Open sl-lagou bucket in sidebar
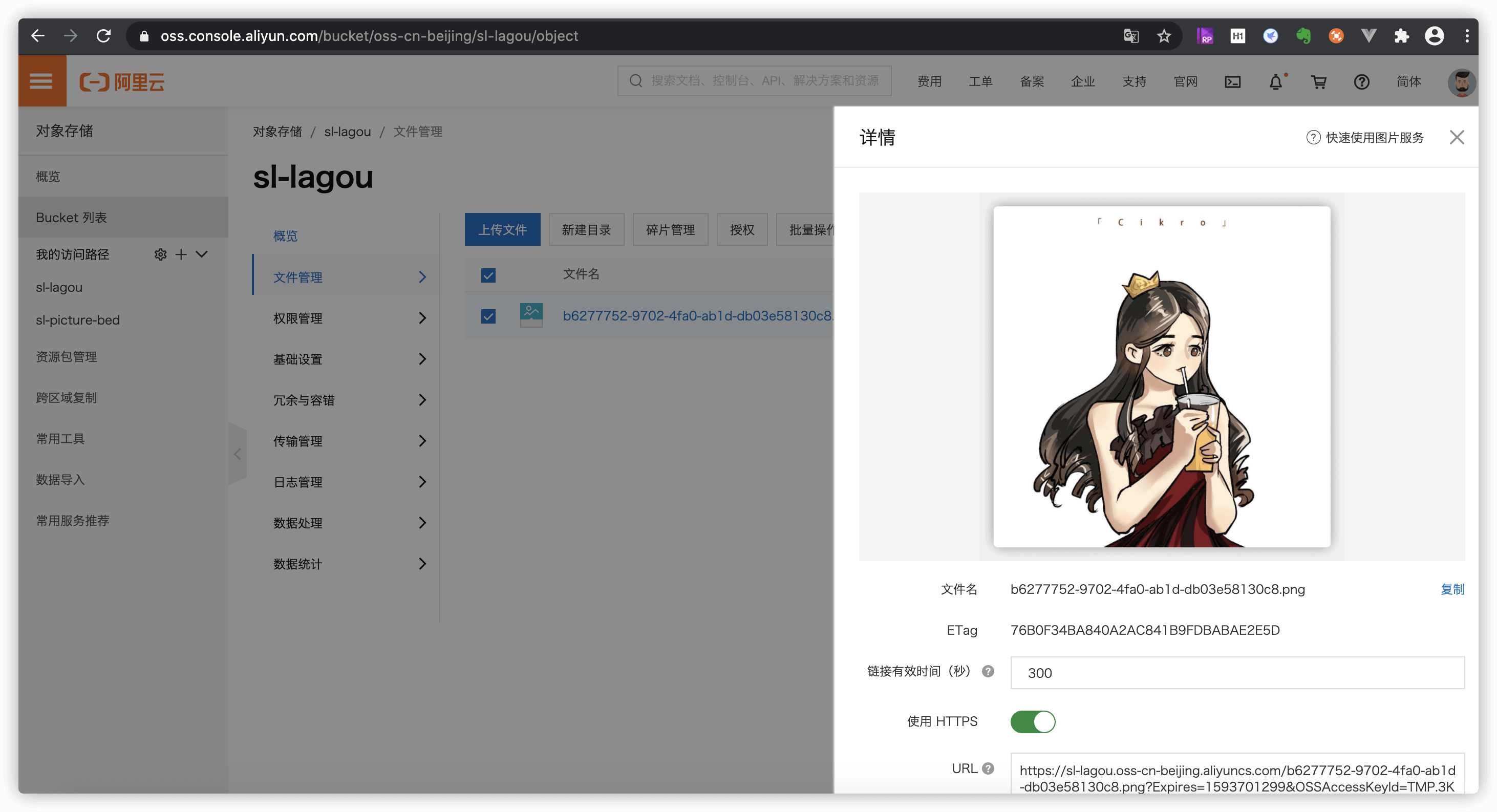 (59, 287)
